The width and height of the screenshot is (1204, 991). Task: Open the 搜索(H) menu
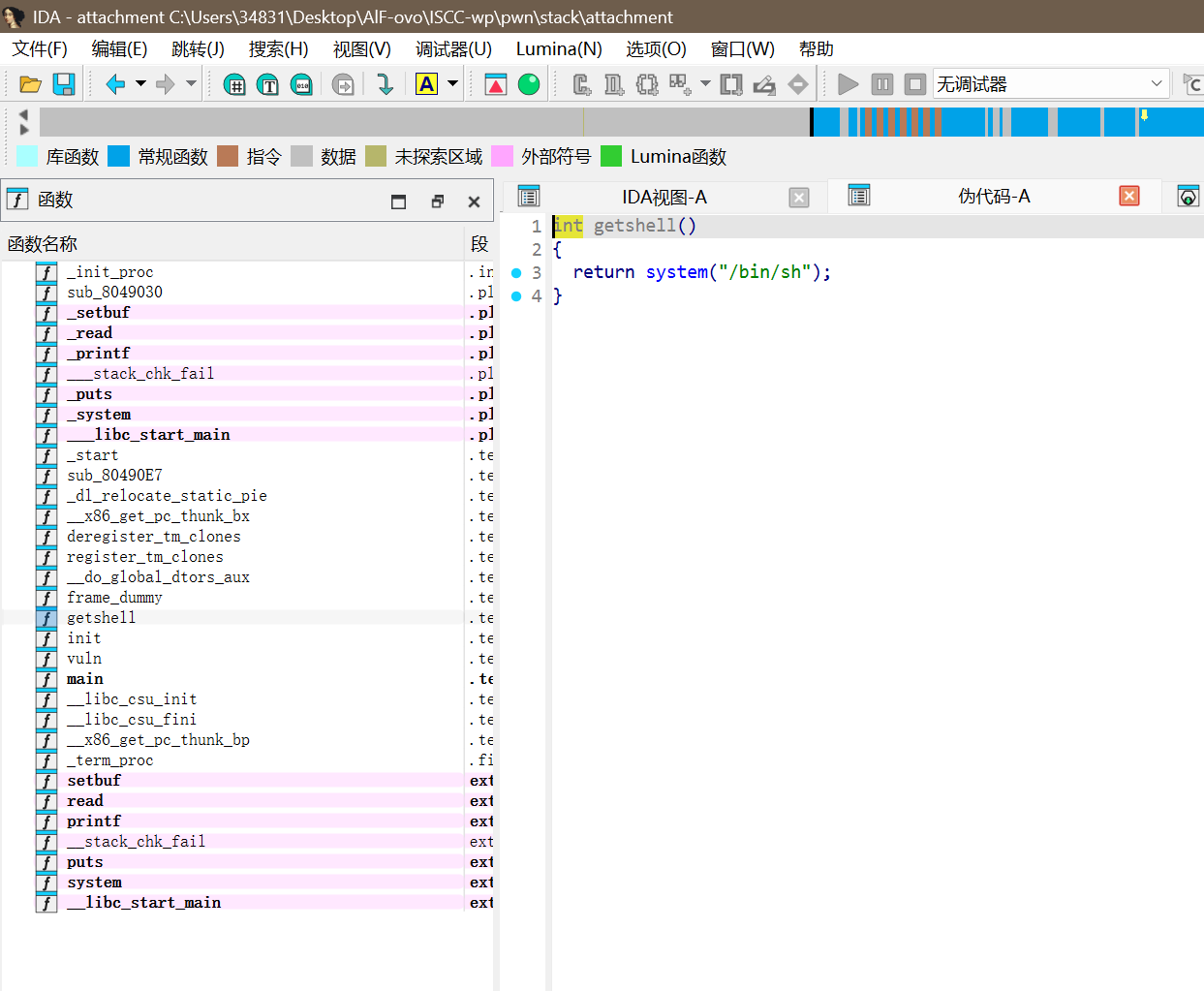pos(279,49)
